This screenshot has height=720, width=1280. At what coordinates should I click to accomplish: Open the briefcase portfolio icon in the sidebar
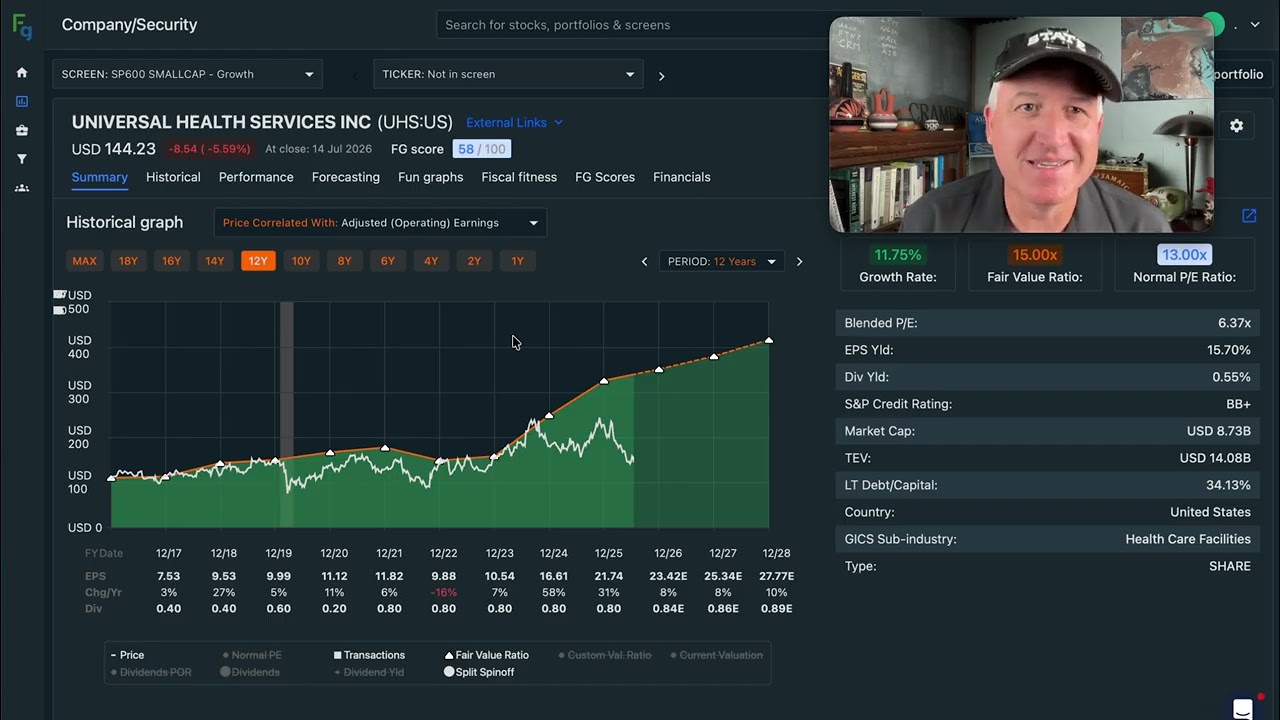[x=22, y=130]
